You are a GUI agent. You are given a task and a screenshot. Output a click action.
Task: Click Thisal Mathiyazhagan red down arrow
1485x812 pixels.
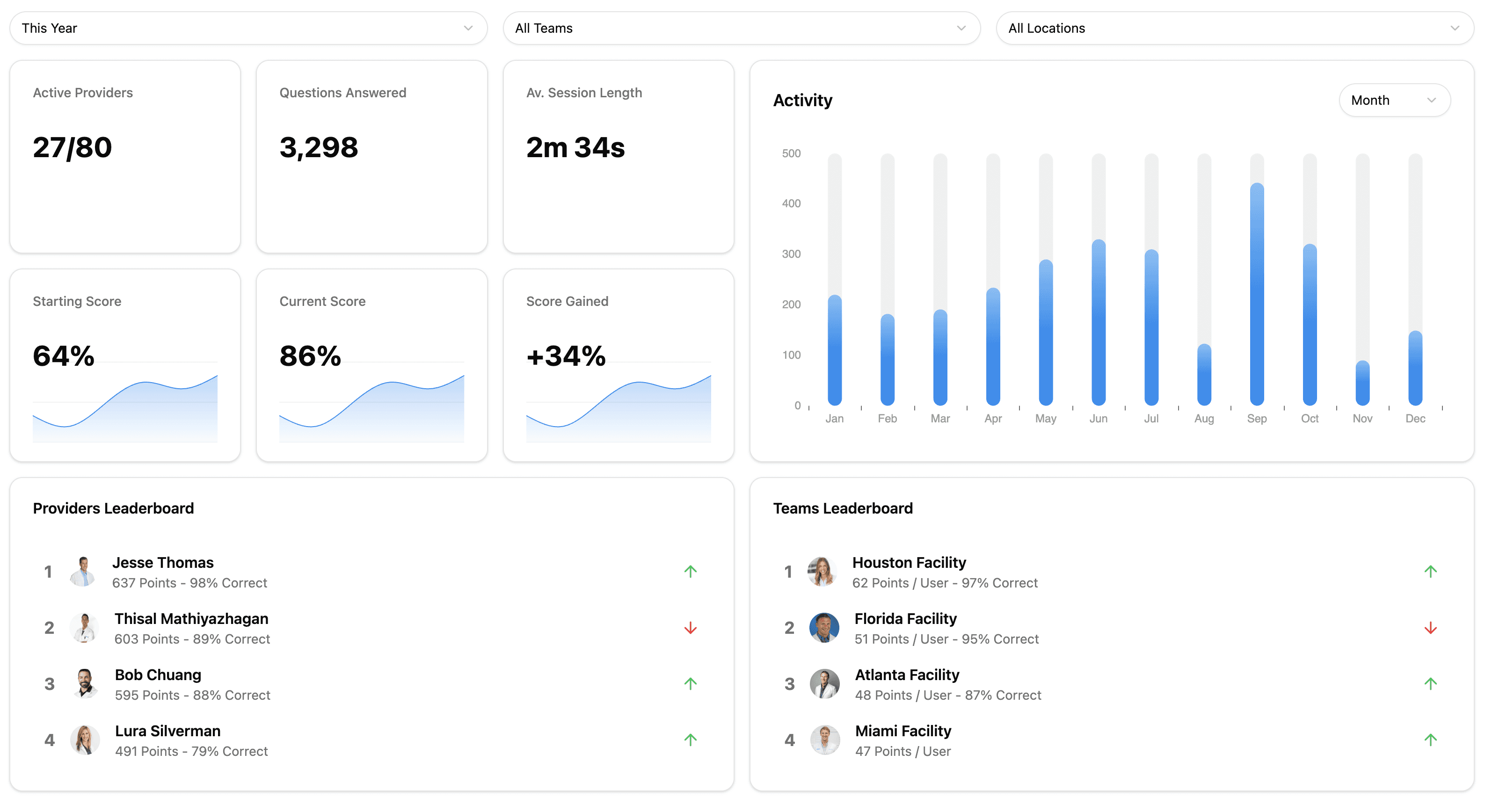click(x=690, y=628)
